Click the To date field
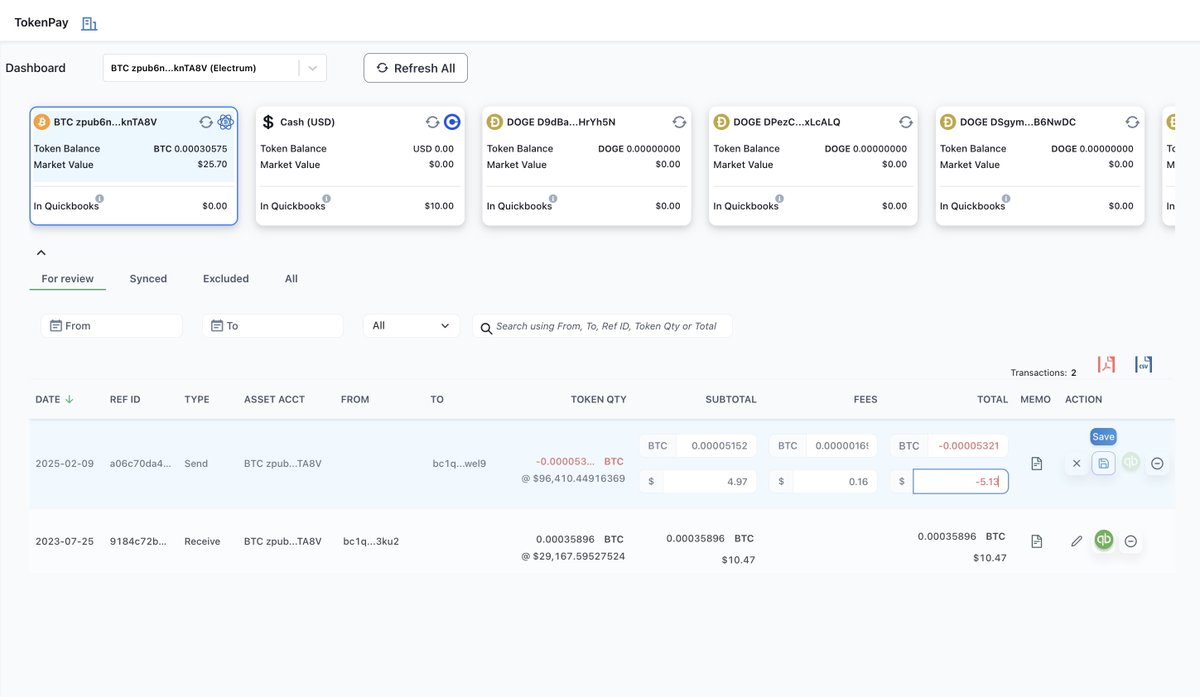 tap(273, 326)
